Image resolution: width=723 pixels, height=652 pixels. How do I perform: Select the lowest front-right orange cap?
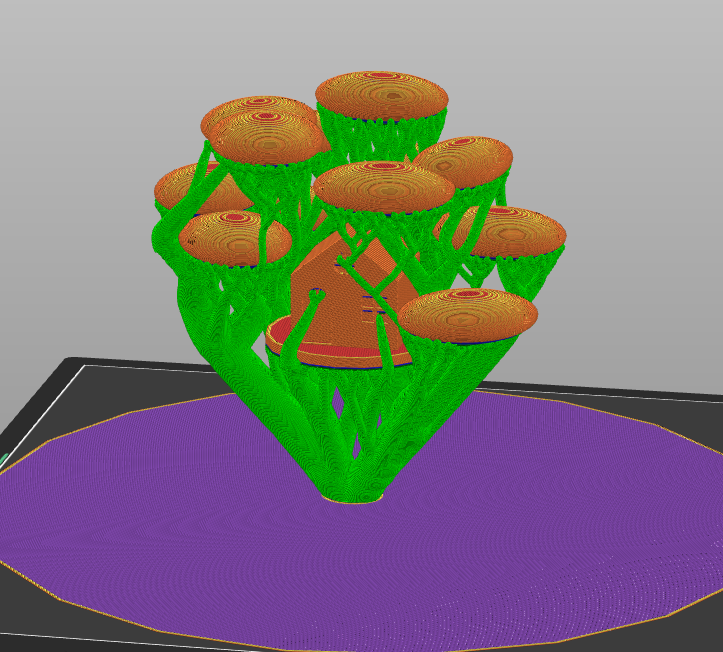pyautogui.click(x=468, y=314)
